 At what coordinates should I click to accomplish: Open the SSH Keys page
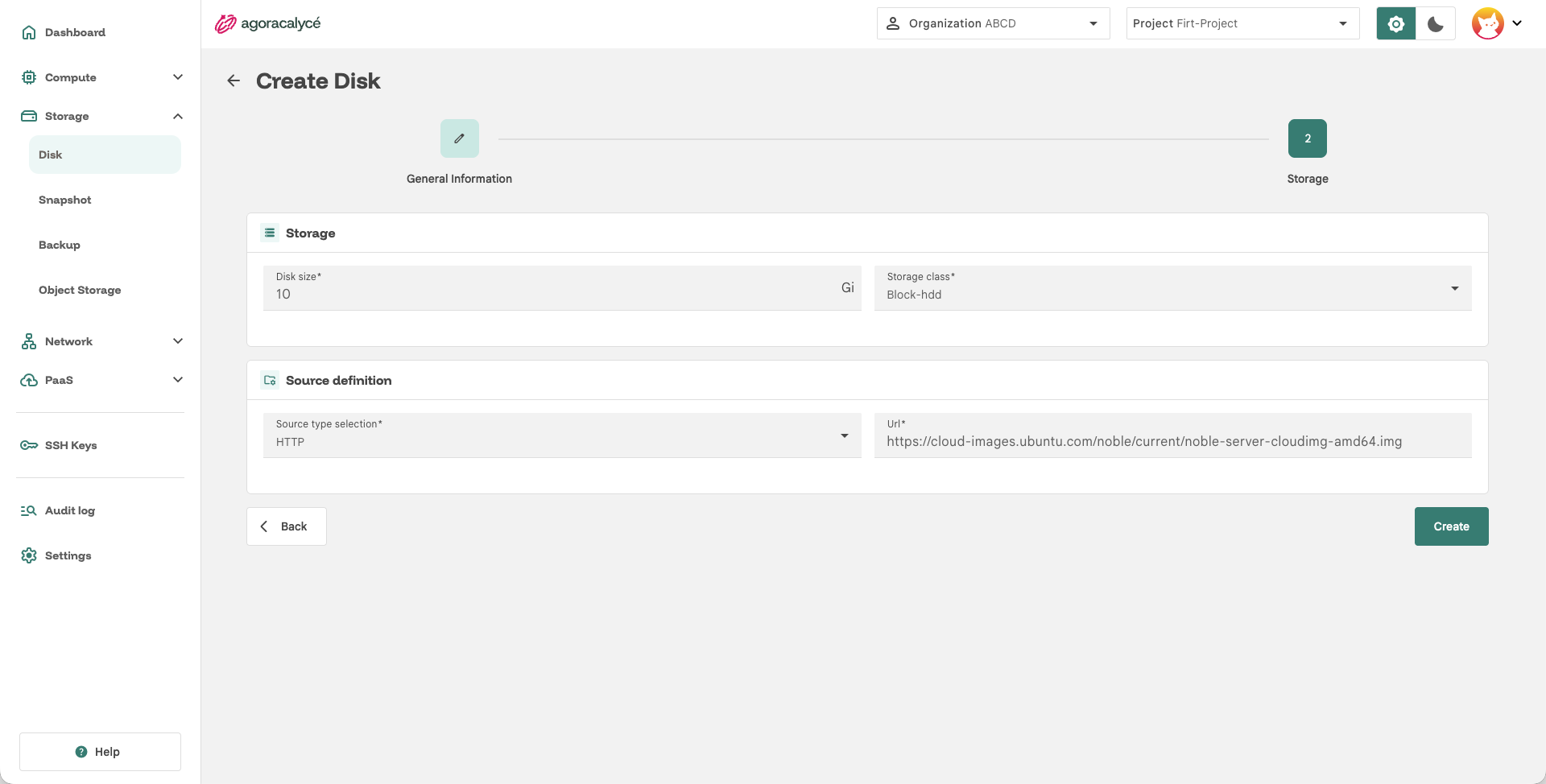[x=71, y=445]
